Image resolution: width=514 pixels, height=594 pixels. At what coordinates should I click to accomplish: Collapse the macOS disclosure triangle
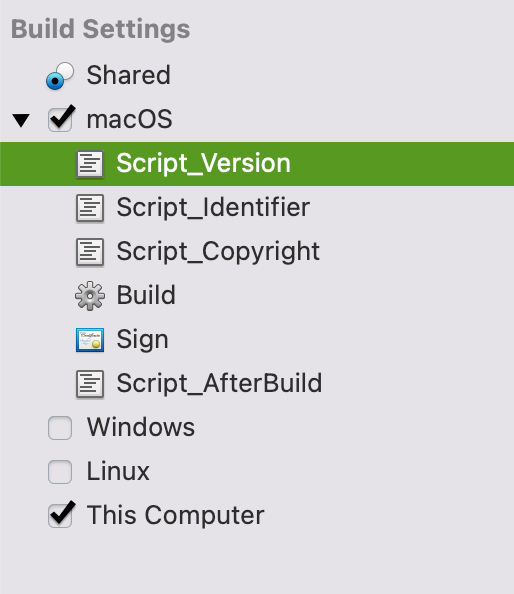click(x=21, y=120)
